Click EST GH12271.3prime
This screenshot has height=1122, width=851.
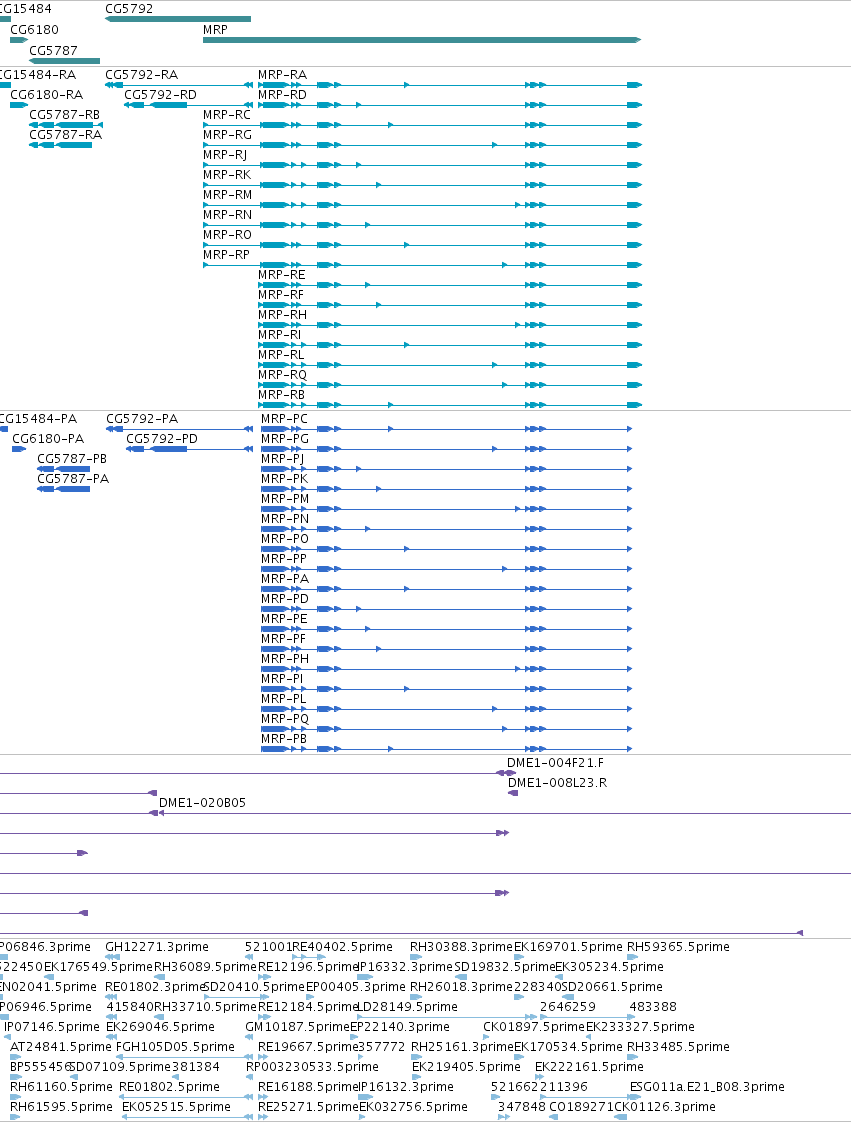click(157, 947)
